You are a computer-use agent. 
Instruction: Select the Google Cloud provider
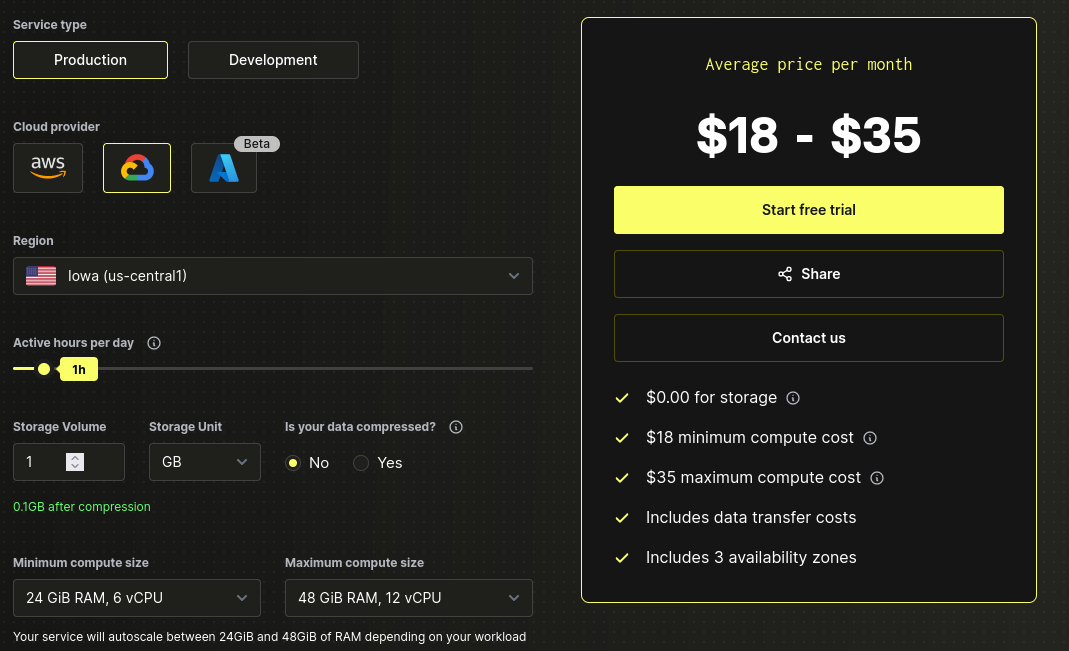[136, 167]
